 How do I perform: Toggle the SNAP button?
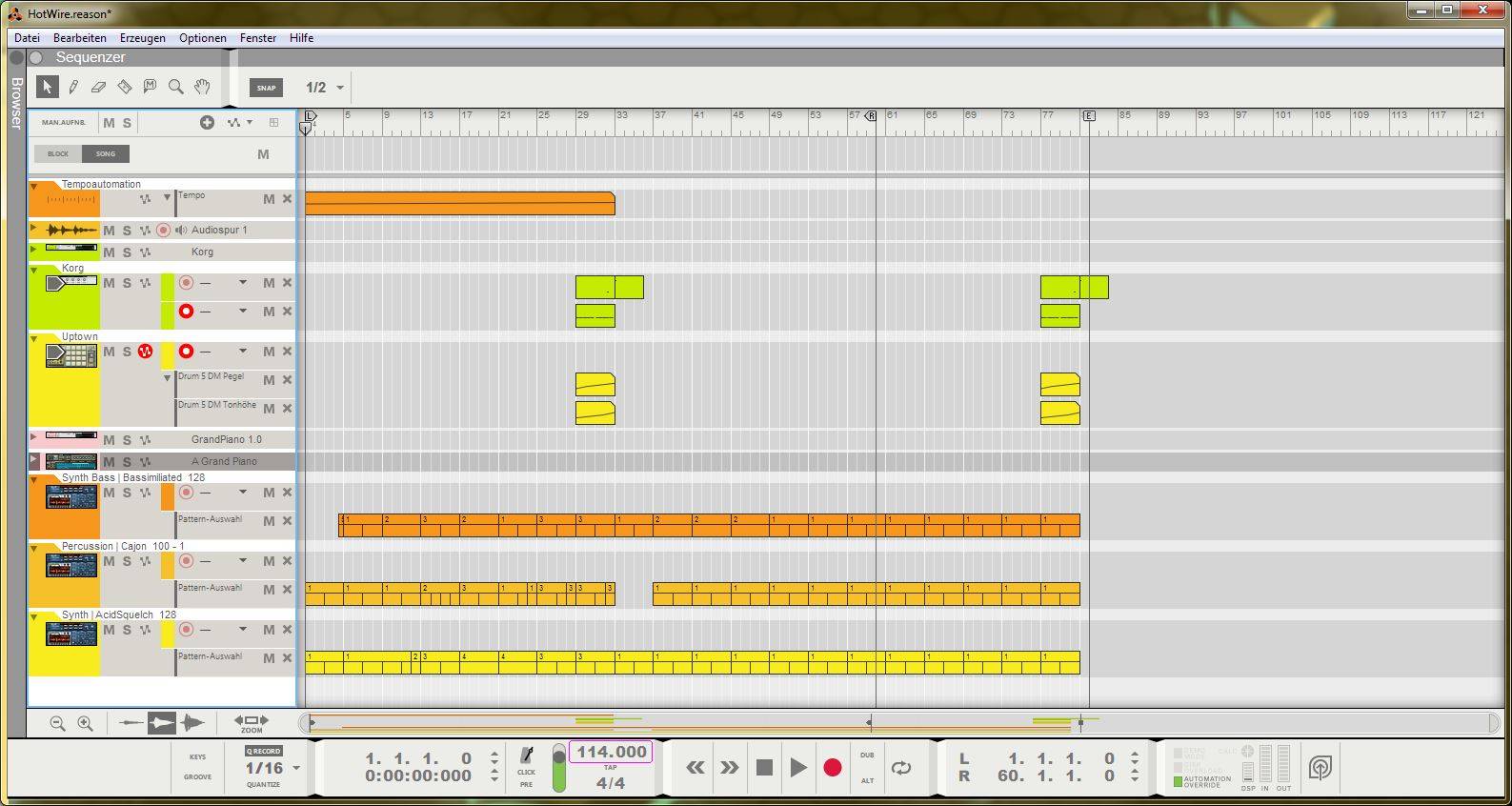(x=266, y=88)
